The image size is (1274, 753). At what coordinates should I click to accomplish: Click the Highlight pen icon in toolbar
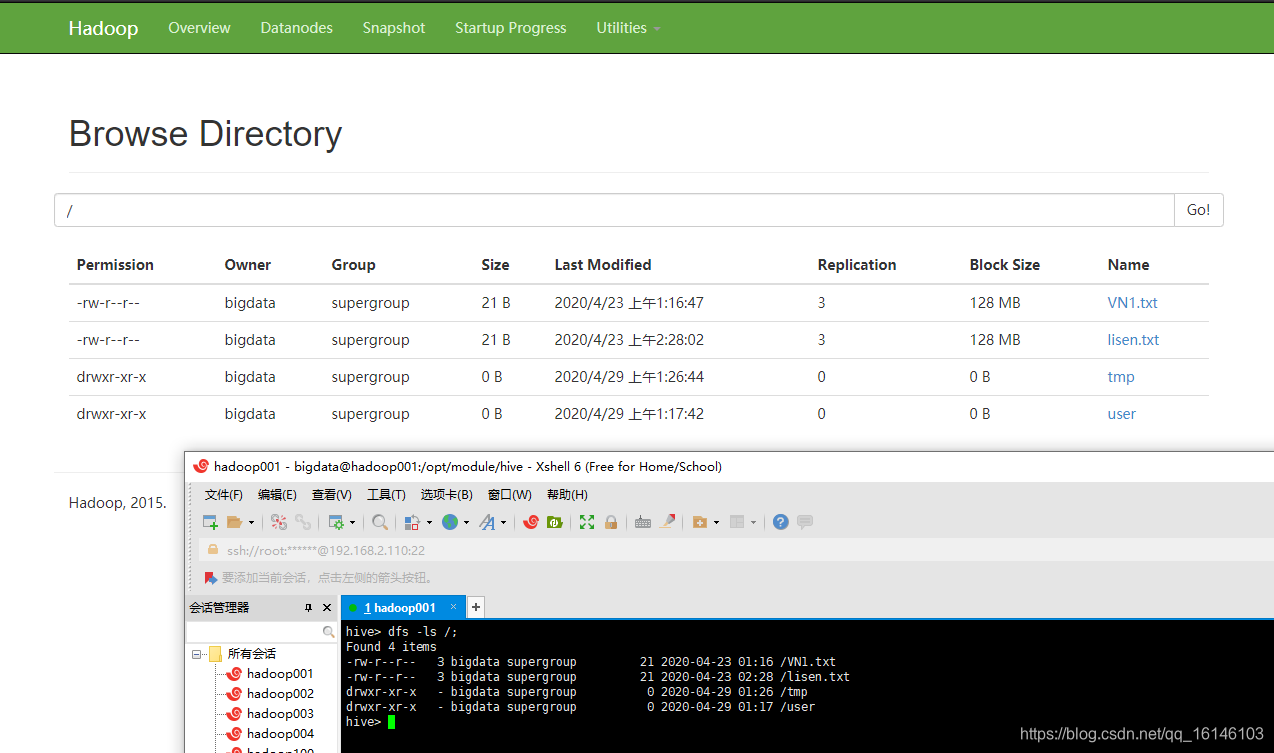click(x=668, y=522)
